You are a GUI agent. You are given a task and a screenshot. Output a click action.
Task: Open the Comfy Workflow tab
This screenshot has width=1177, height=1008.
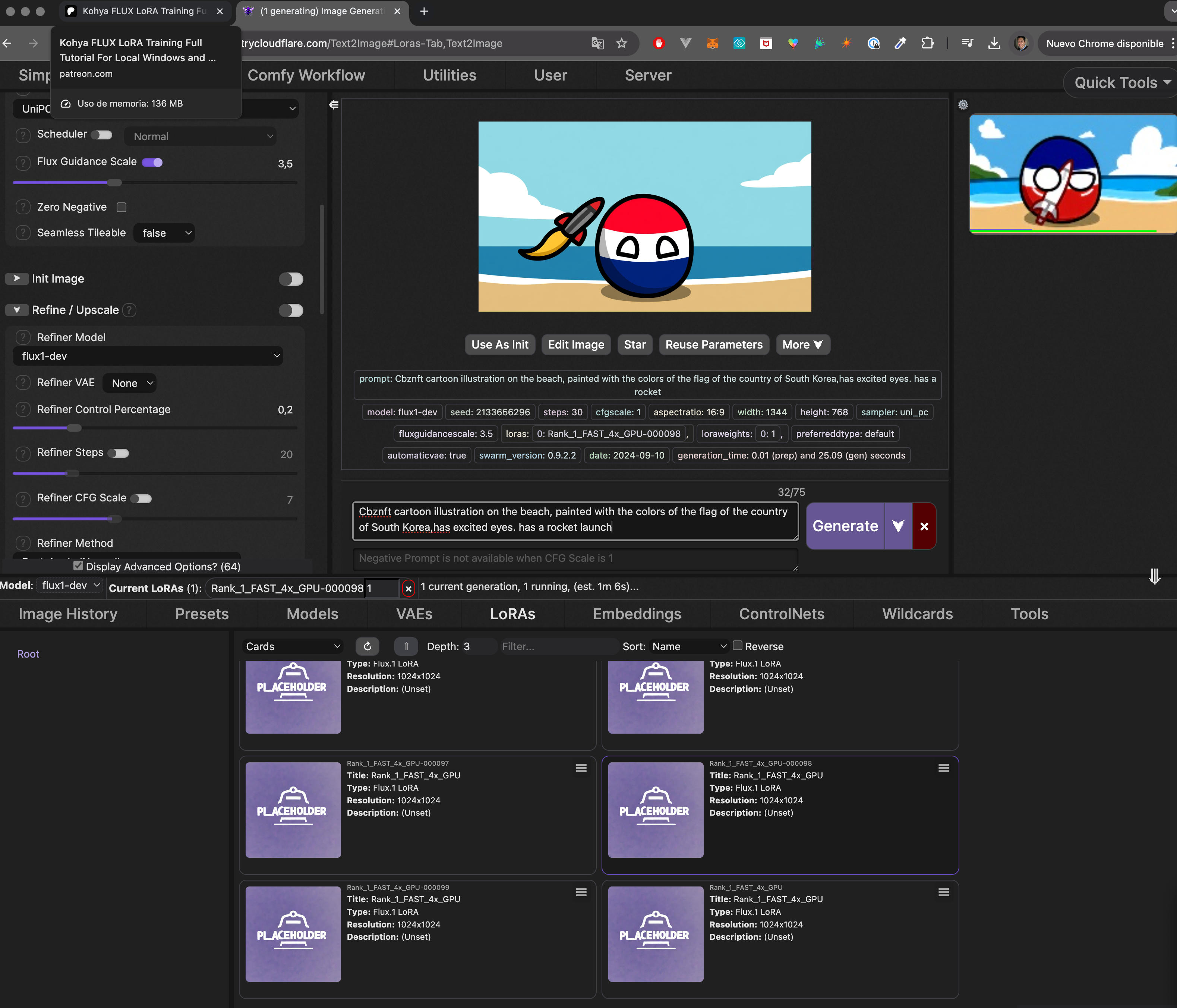coord(306,75)
